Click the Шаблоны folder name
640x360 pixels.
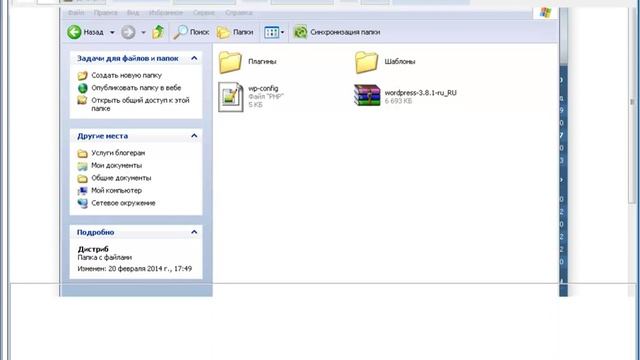coord(400,62)
